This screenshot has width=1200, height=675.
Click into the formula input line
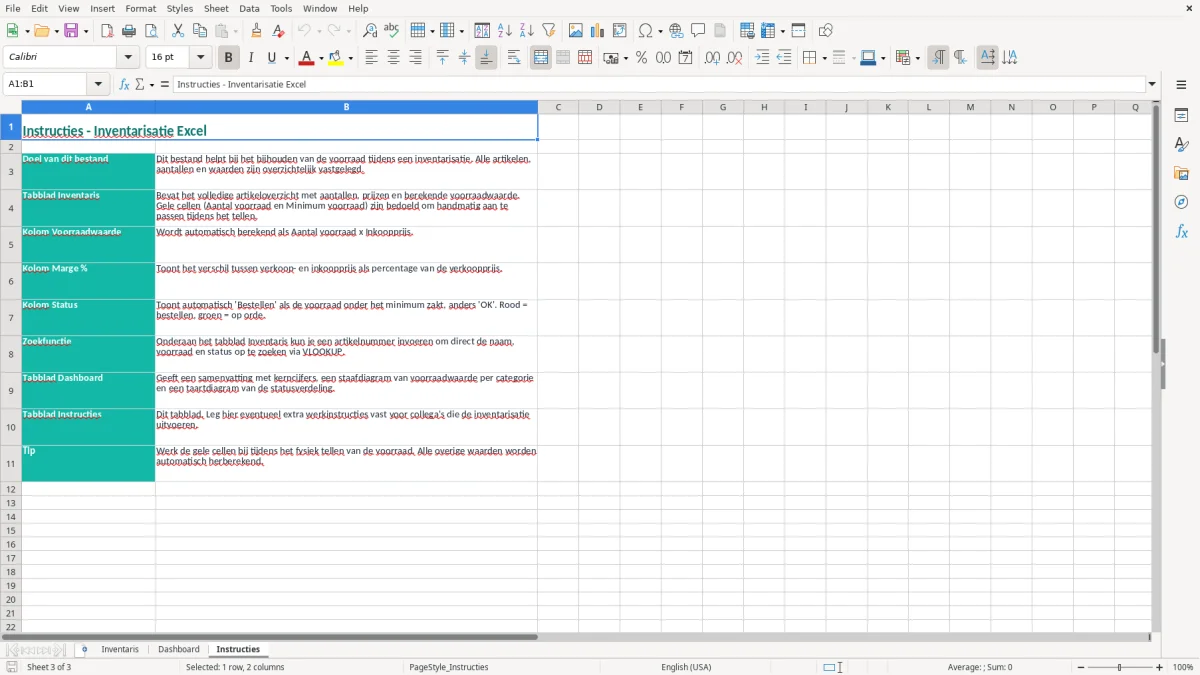click(x=659, y=85)
